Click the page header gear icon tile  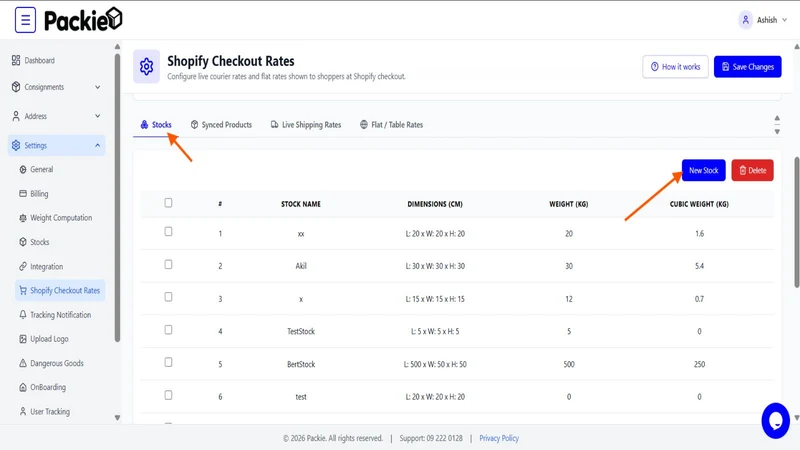coord(146,66)
